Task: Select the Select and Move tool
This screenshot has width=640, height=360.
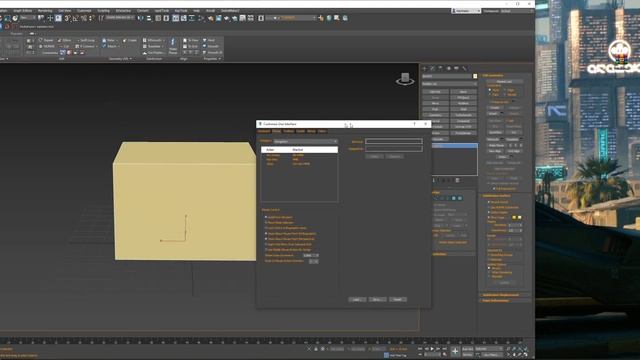Action: click(50, 18)
